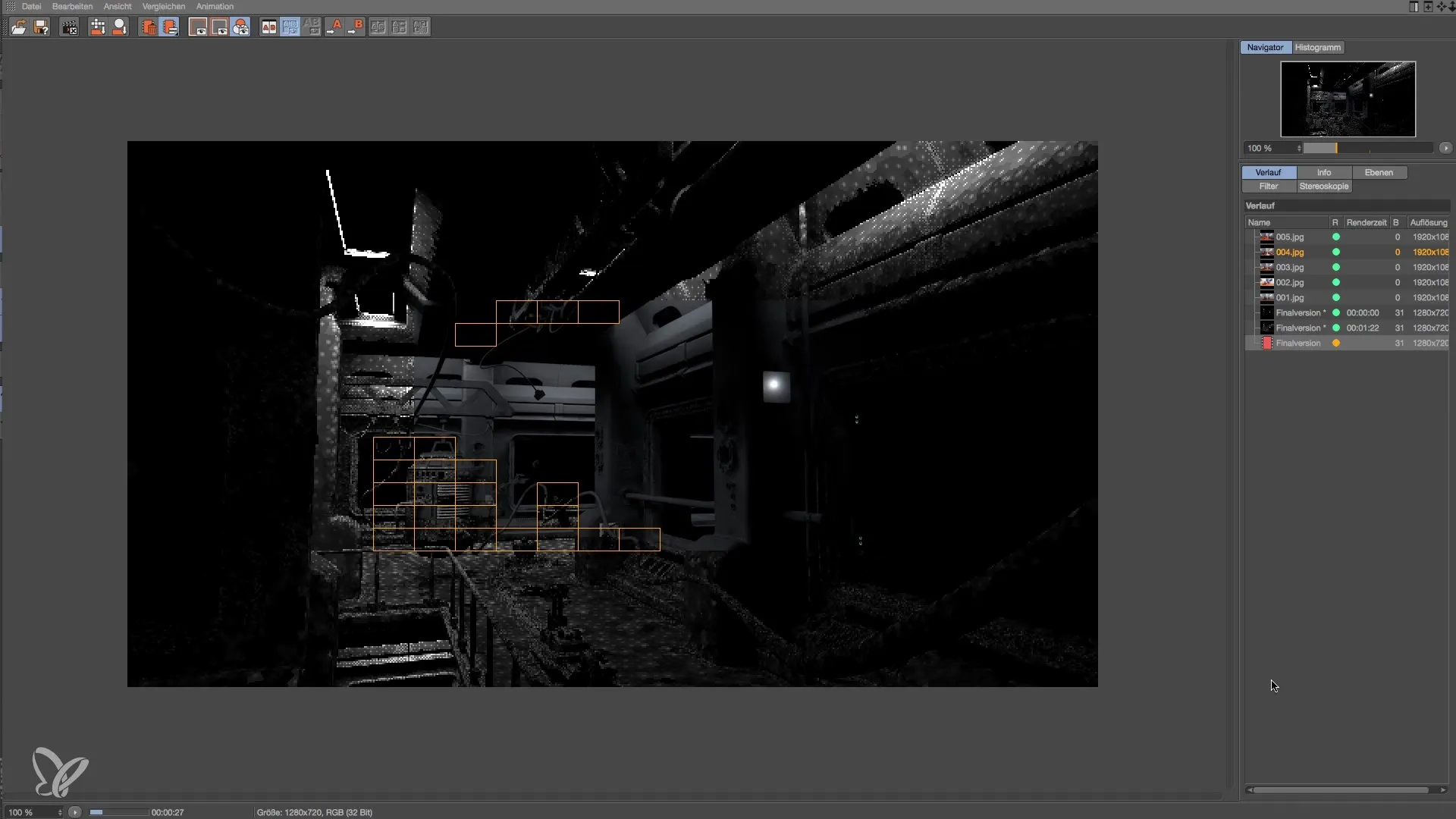This screenshot has width=1456, height=819.
Task: Click the Verlauf panel horizontal scrollbar
Action: 1341,790
